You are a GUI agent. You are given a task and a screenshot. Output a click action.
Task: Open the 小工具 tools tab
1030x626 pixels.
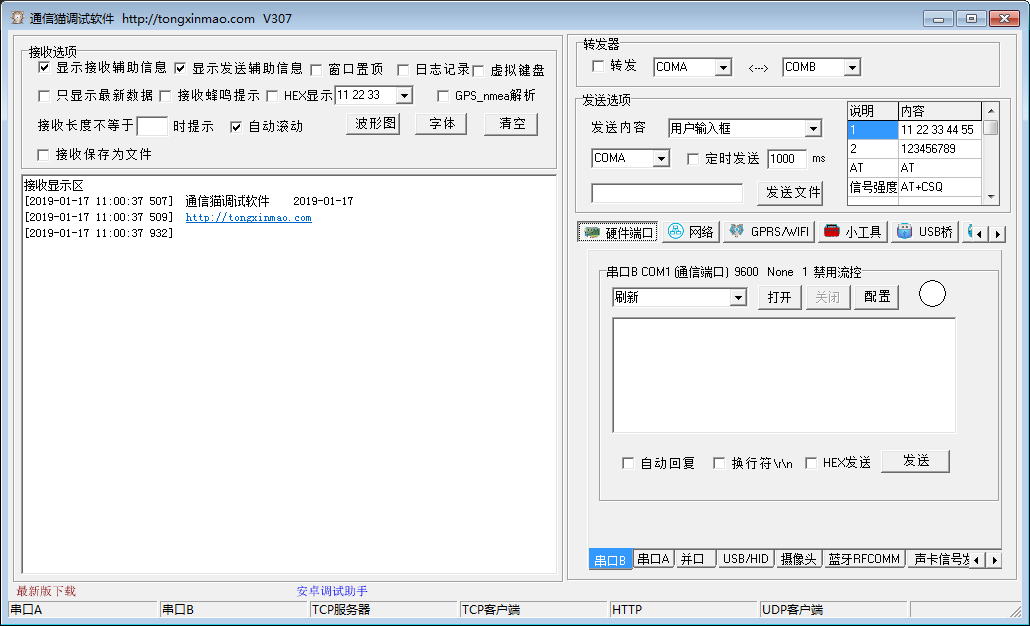tap(853, 232)
